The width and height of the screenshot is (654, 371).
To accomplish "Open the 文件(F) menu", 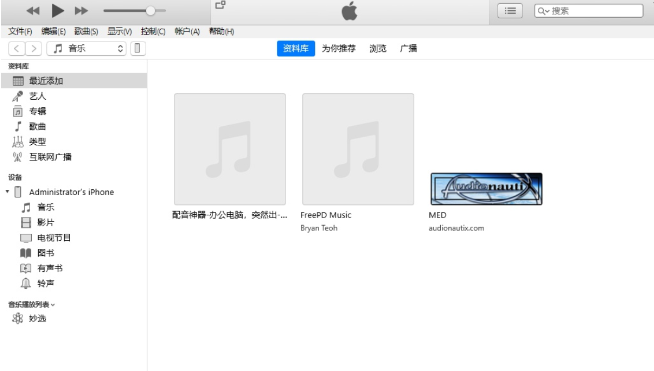I will coord(20,31).
